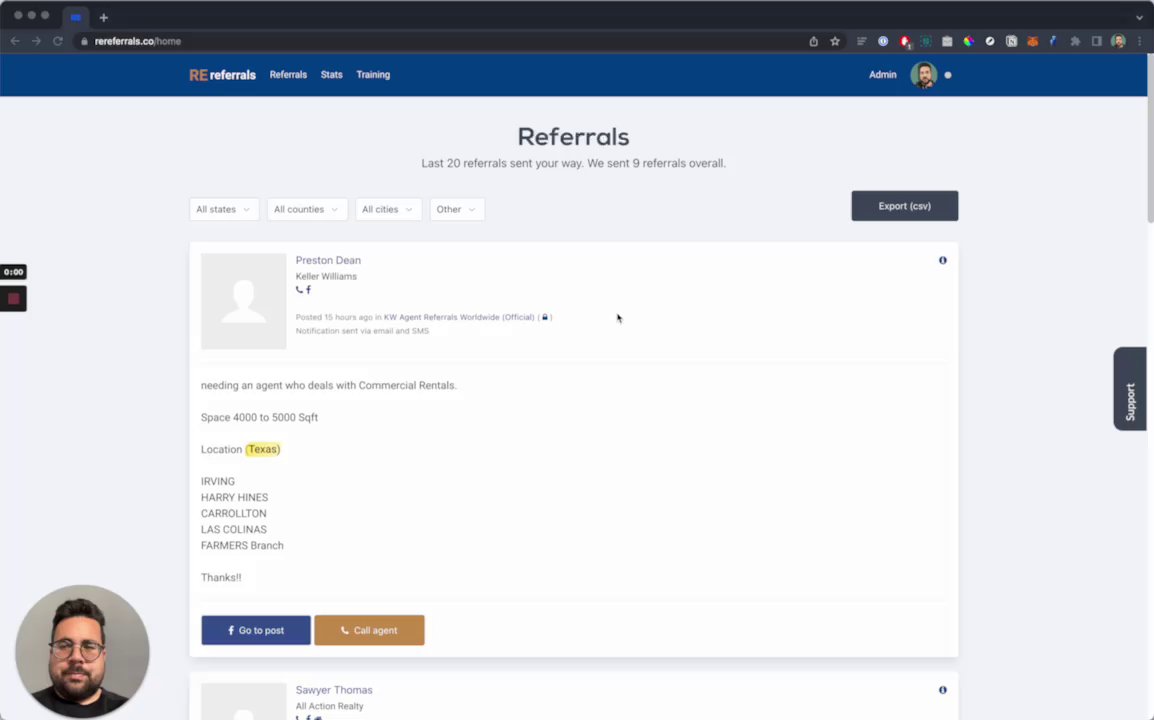Viewport: 1154px width, 720px height.
Task: Click the recording timer 0:00
Action: [13, 272]
